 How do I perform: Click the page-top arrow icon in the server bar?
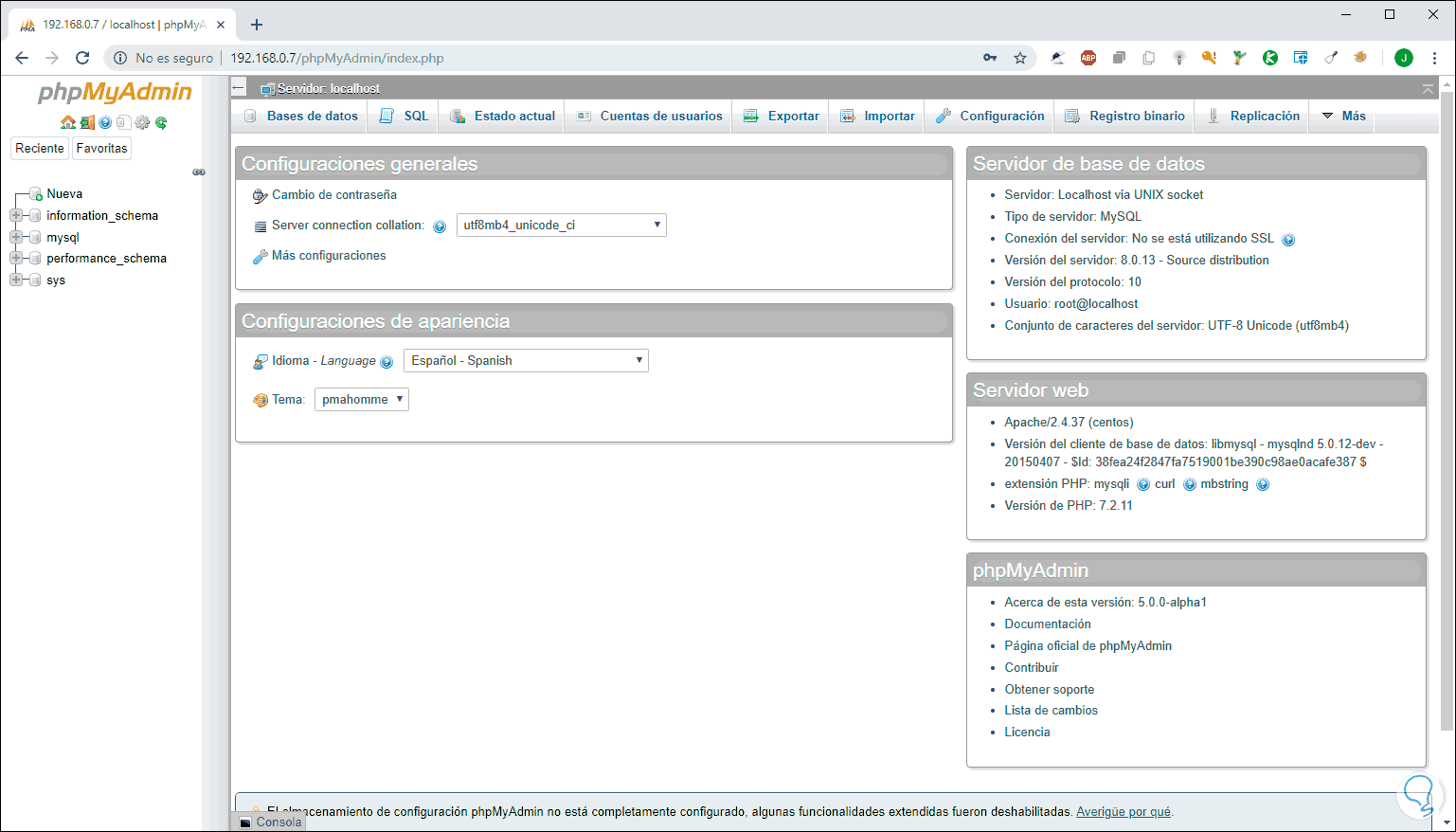point(1428,88)
